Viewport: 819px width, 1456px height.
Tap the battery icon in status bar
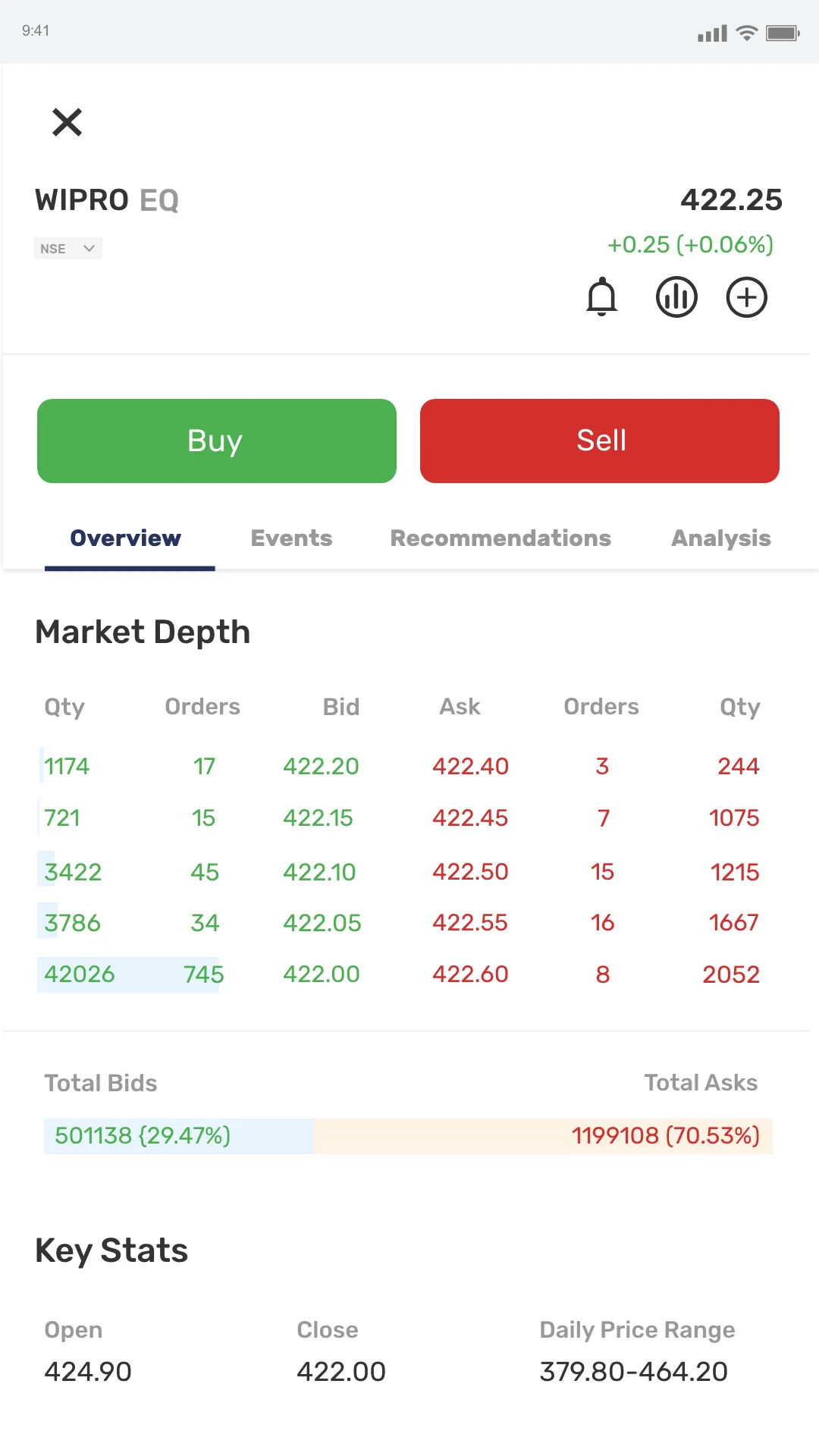(x=783, y=33)
